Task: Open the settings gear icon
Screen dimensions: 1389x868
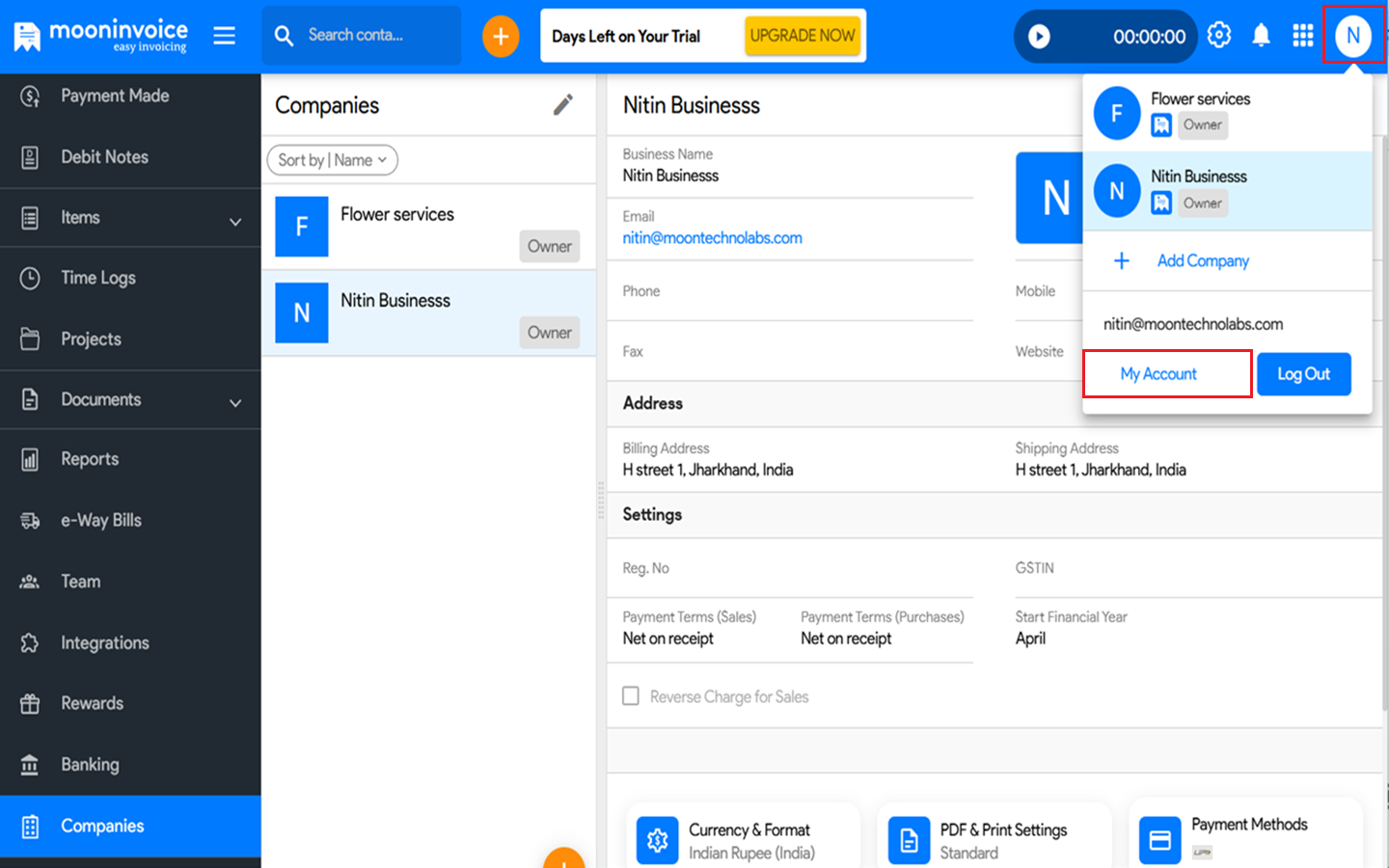Action: [x=1219, y=35]
